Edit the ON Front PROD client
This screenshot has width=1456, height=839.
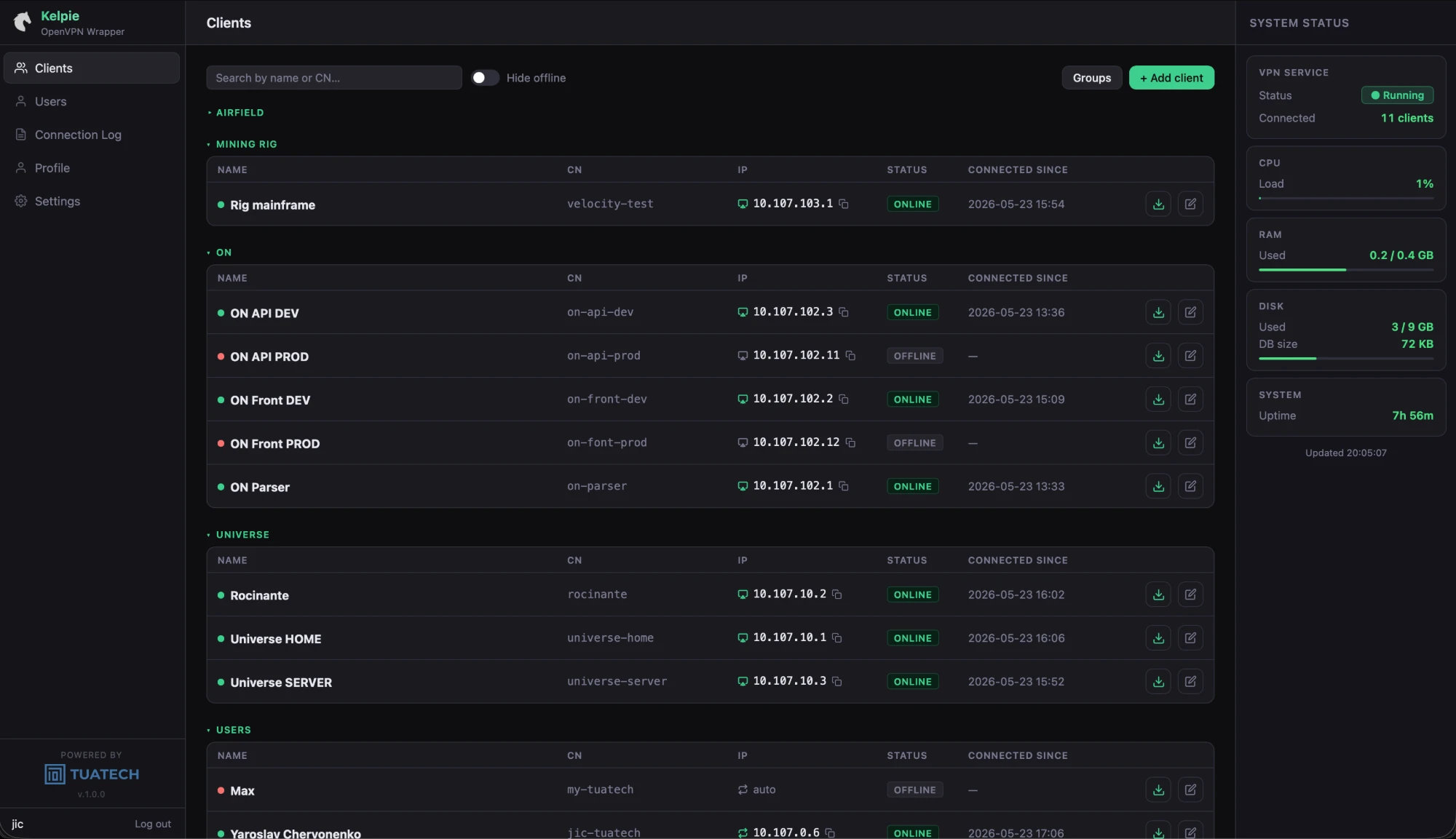1190,443
